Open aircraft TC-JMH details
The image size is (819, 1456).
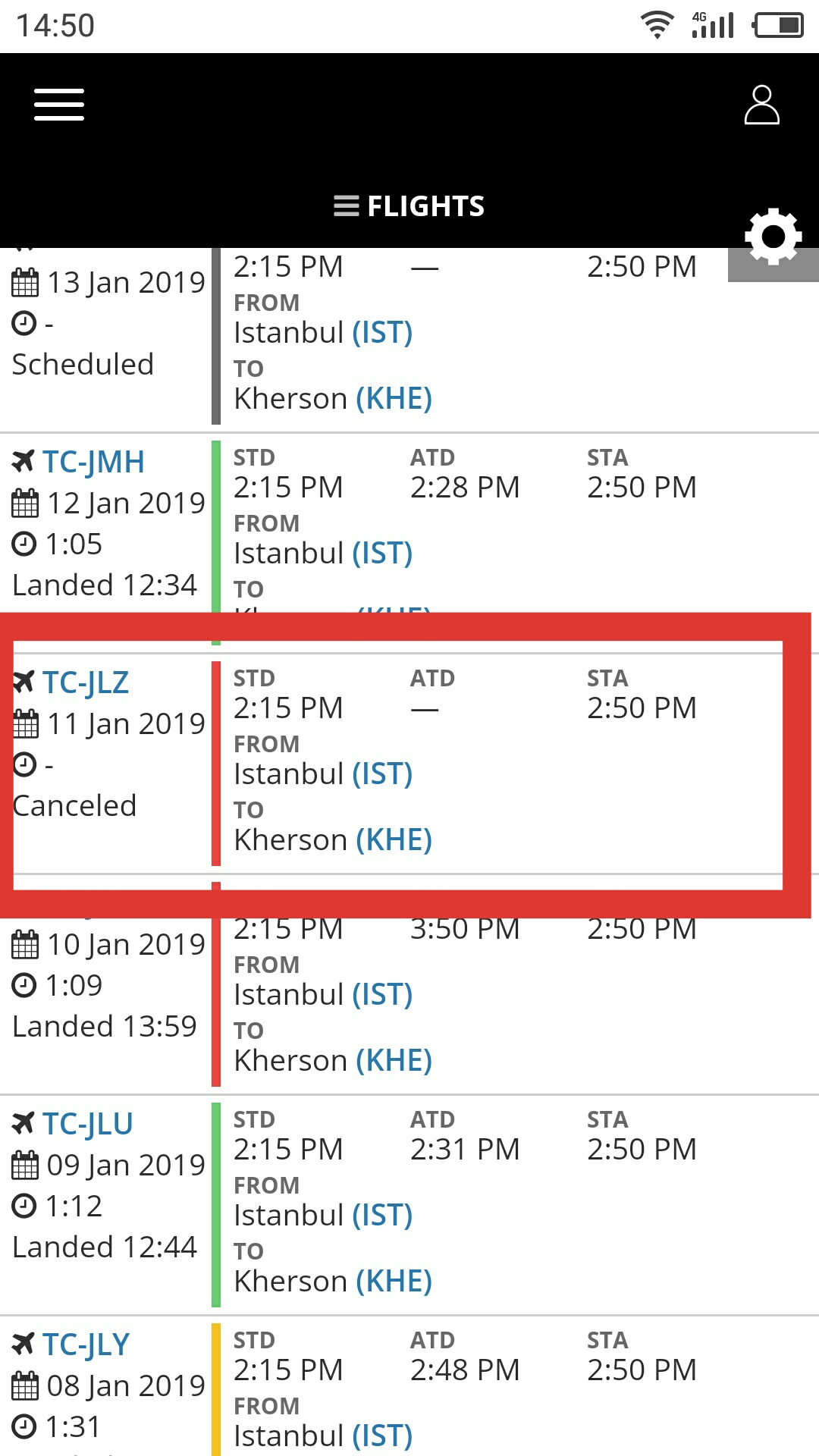coord(93,462)
